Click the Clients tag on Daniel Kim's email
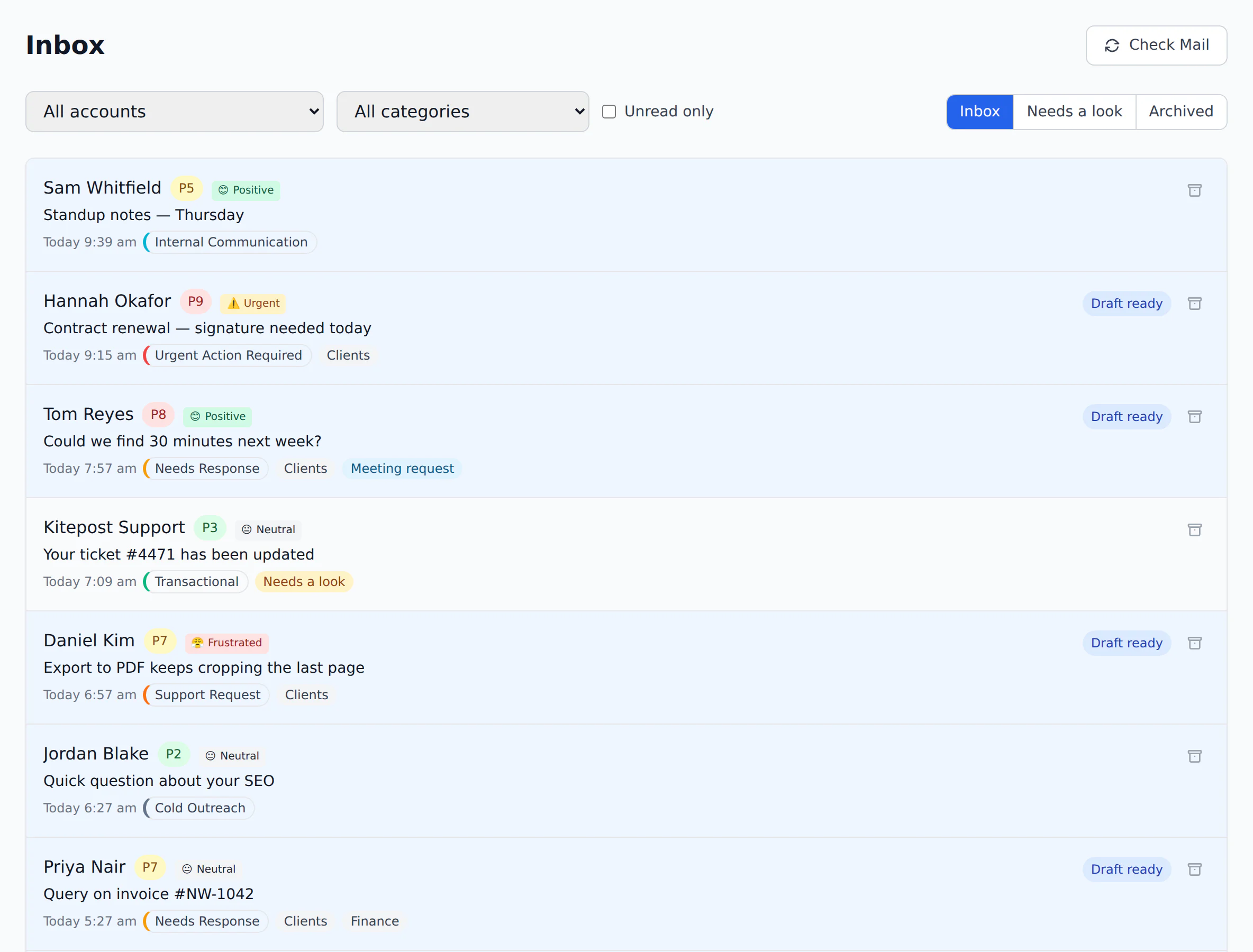 coord(306,695)
